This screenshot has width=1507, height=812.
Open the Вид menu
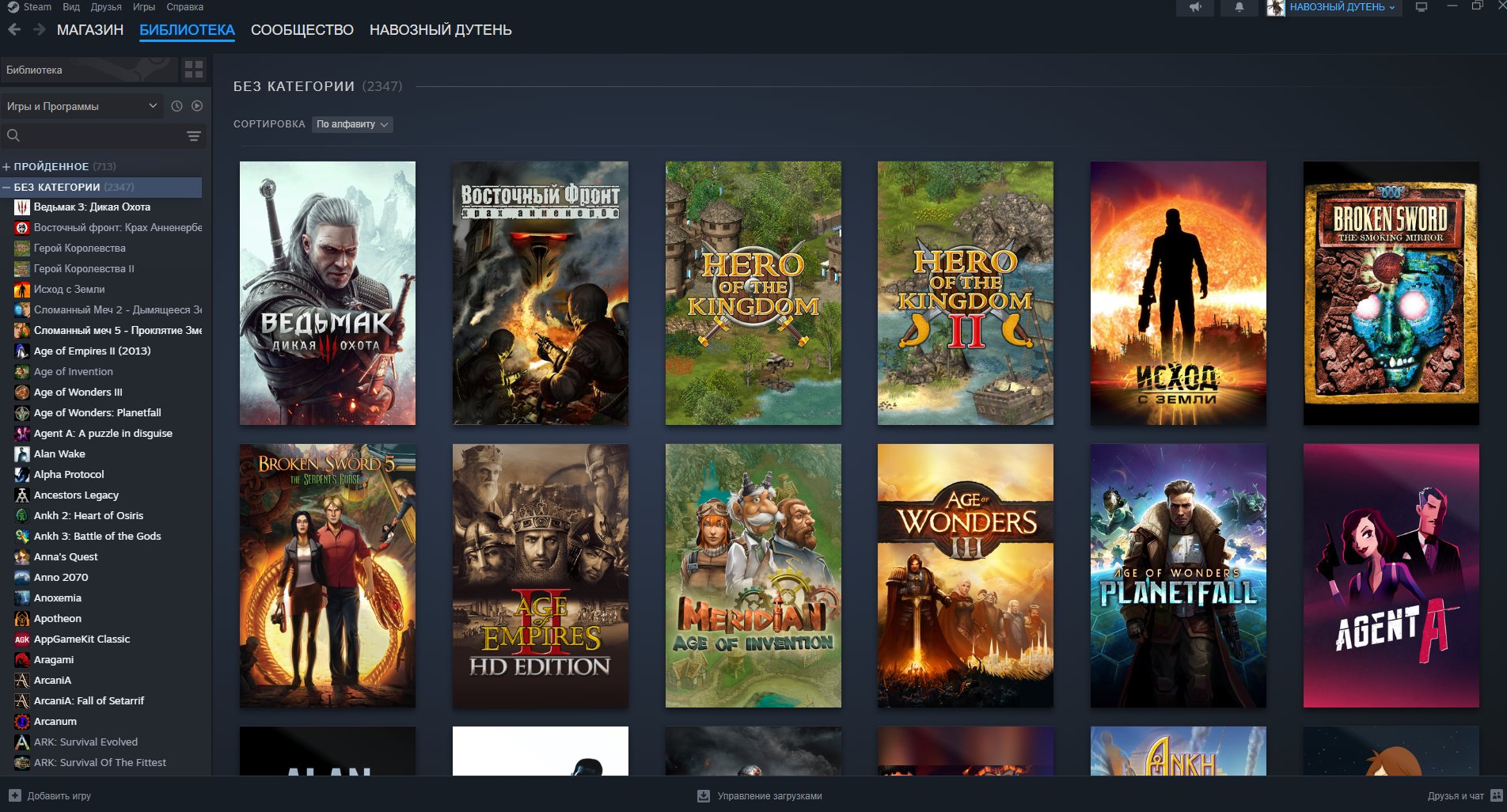(71, 7)
